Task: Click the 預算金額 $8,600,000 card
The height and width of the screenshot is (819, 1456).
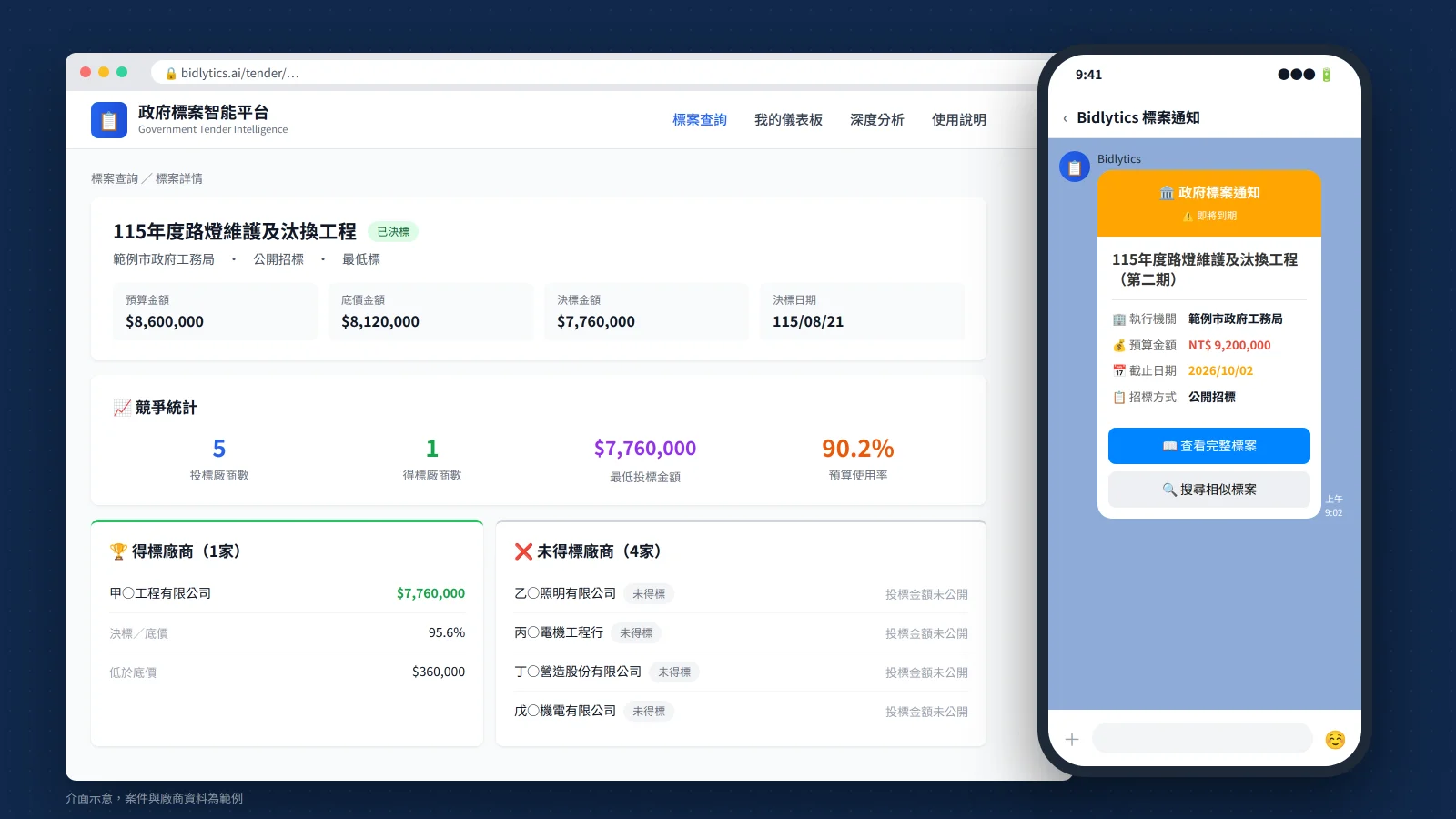Action: click(x=215, y=311)
